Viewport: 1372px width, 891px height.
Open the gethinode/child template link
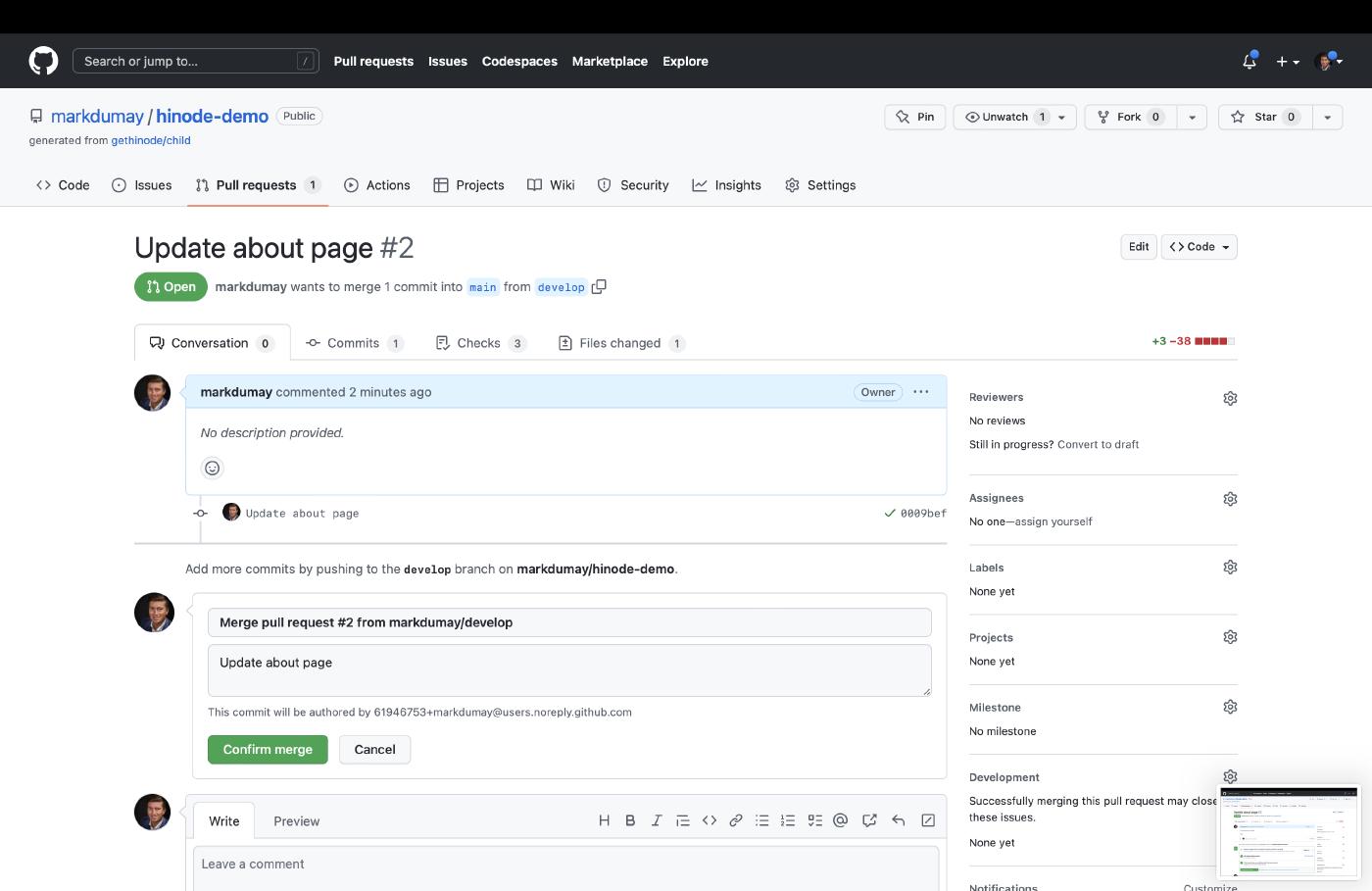point(151,140)
